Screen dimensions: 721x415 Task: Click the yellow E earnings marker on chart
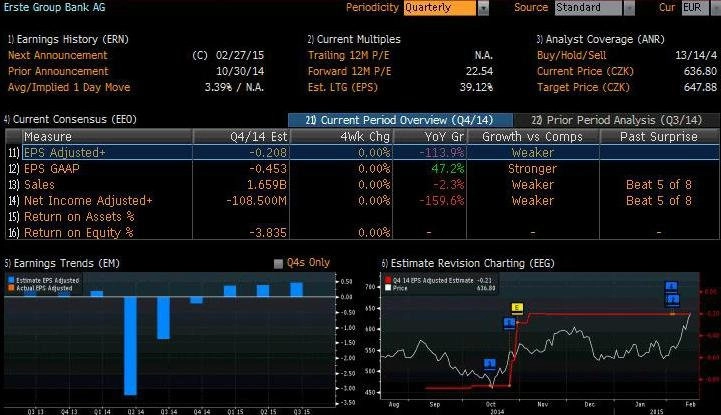(517, 308)
